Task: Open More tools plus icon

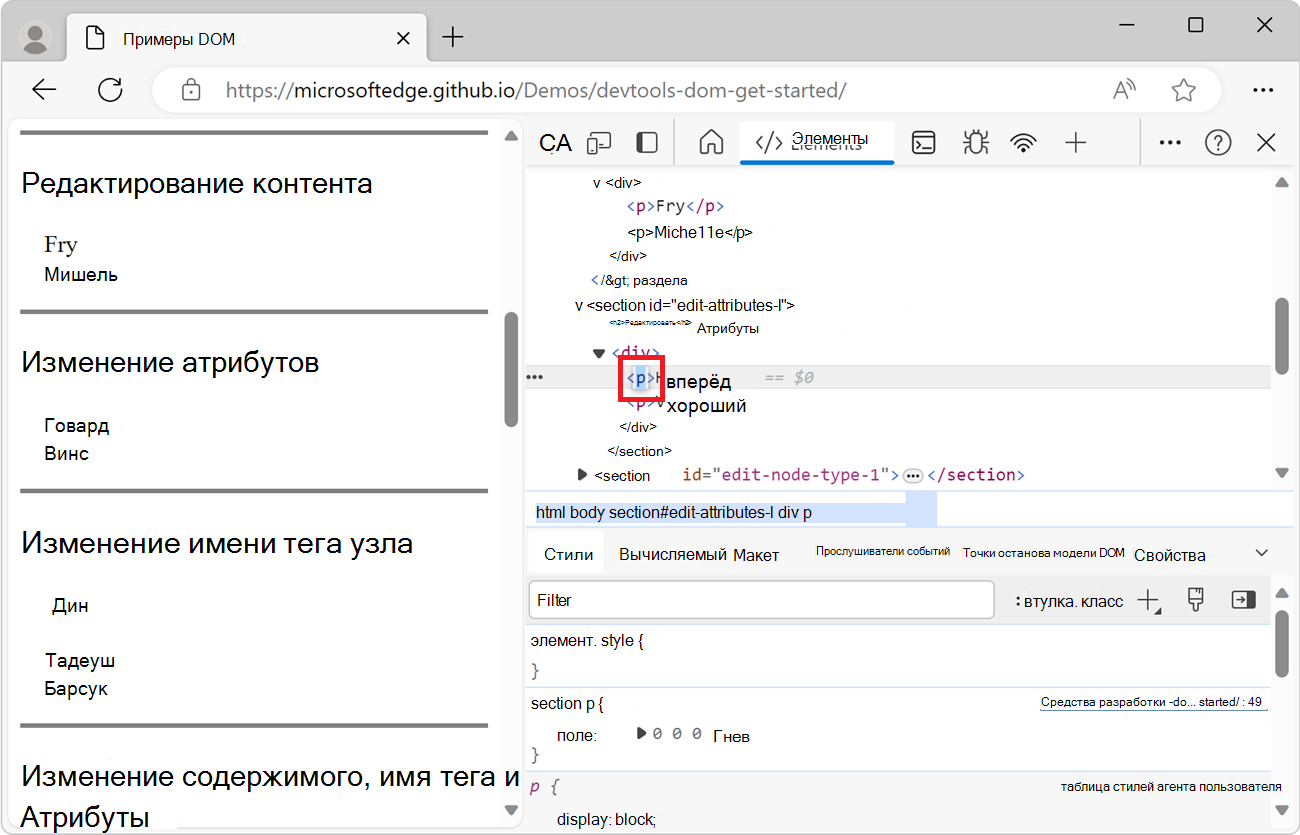Action: [1075, 142]
